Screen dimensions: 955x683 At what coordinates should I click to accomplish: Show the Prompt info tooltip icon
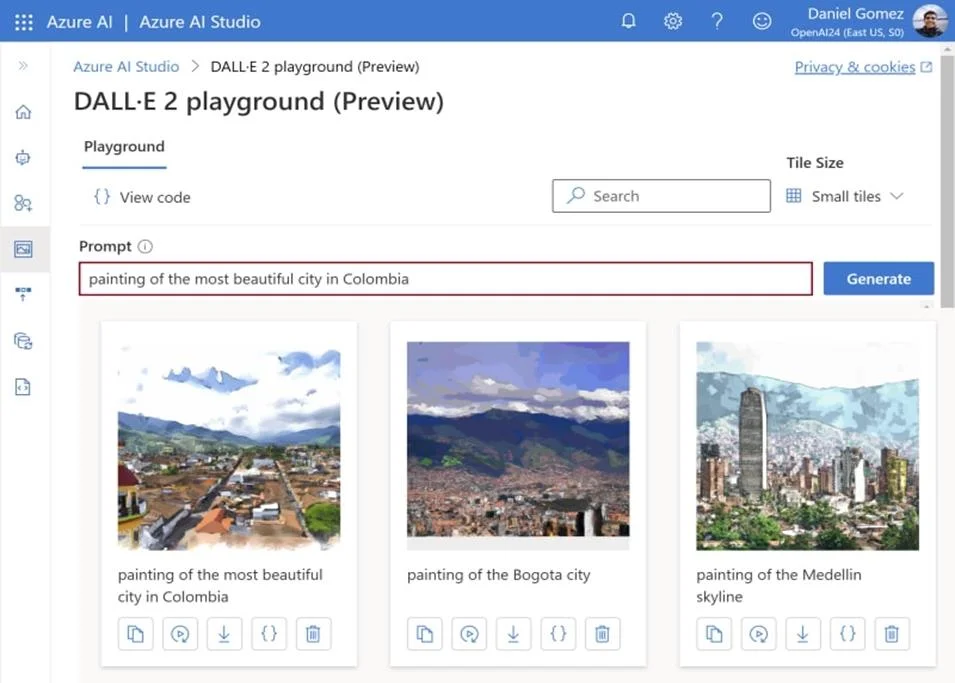(145, 246)
